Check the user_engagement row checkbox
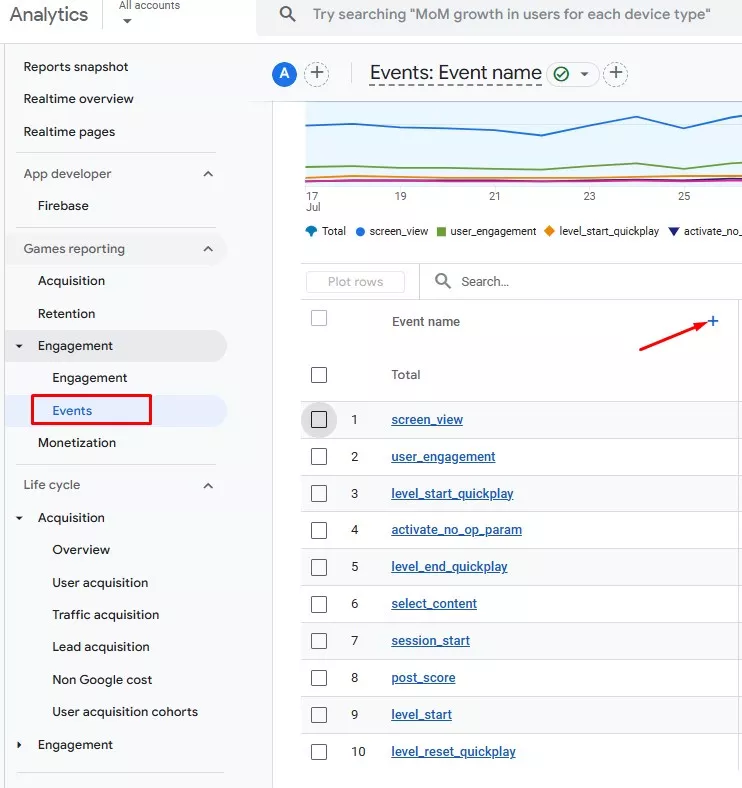The width and height of the screenshot is (742, 788). pos(319,457)
